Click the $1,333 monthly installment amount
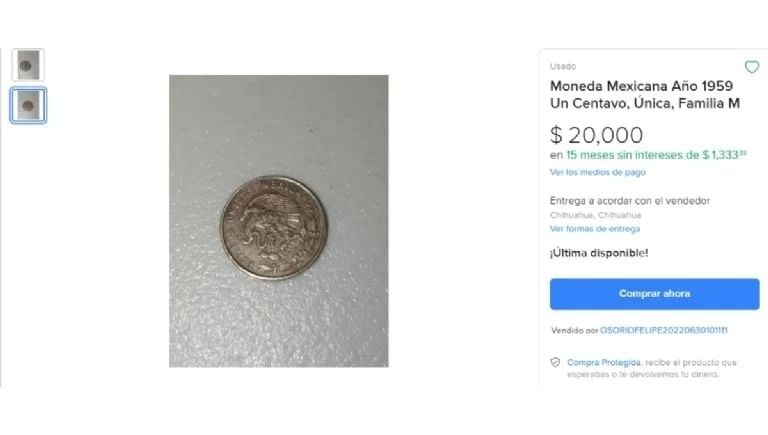 coord(724,155)
